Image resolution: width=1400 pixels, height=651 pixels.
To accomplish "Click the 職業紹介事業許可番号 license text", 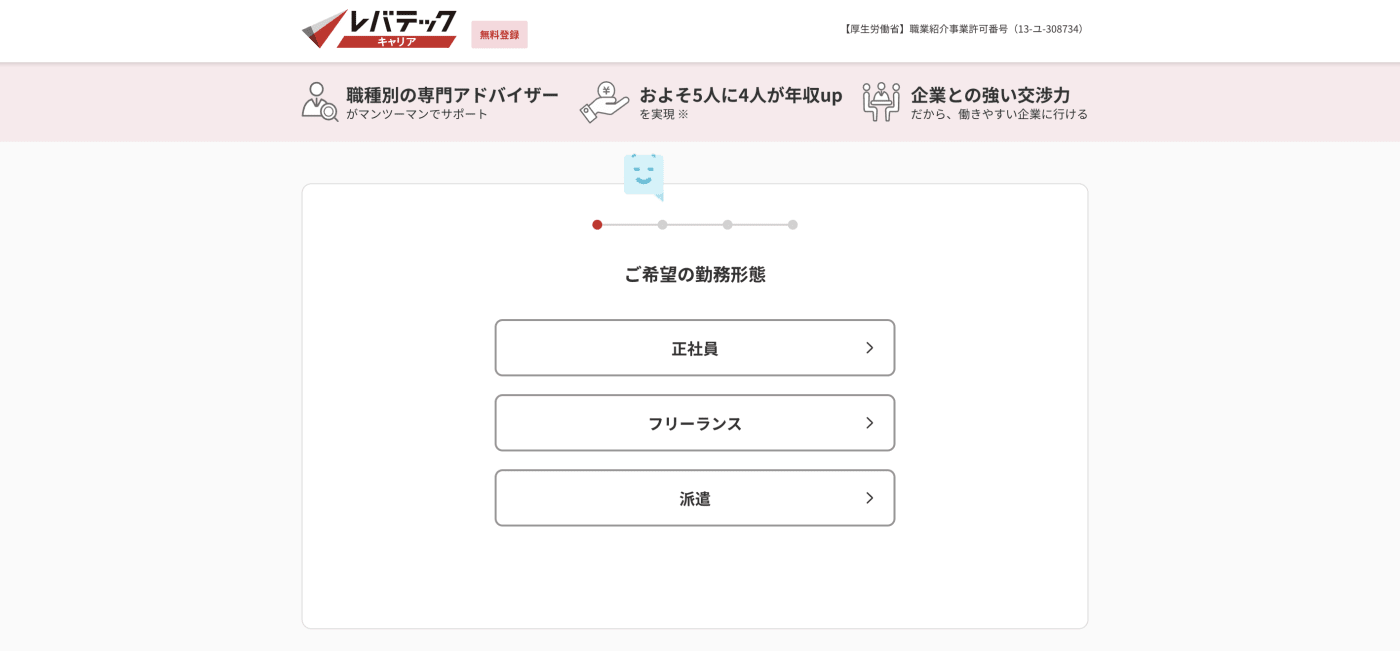I will point(964,29).
